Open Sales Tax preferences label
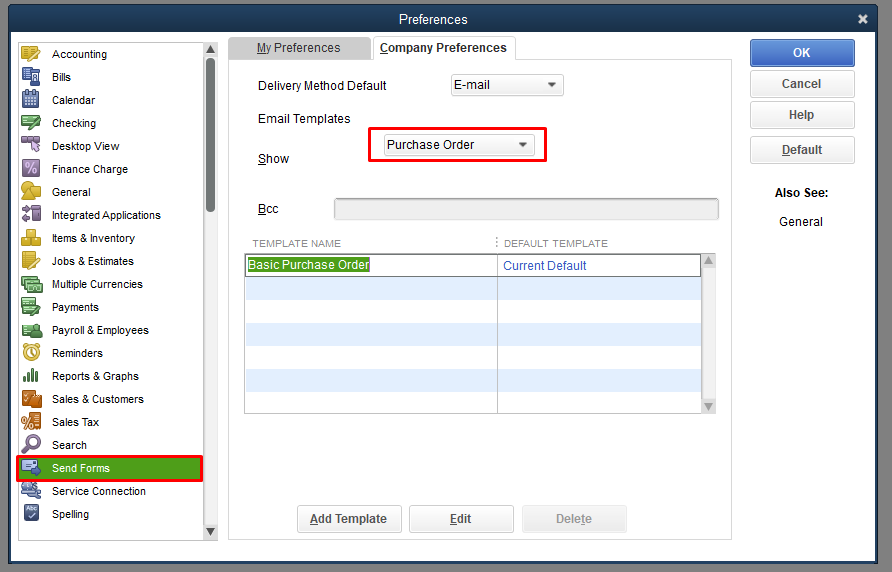 (x=75, y=422)
